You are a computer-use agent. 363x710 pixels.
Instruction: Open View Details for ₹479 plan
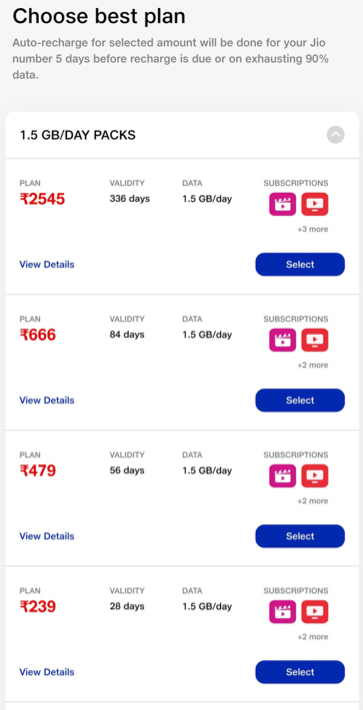pos(47,536)
